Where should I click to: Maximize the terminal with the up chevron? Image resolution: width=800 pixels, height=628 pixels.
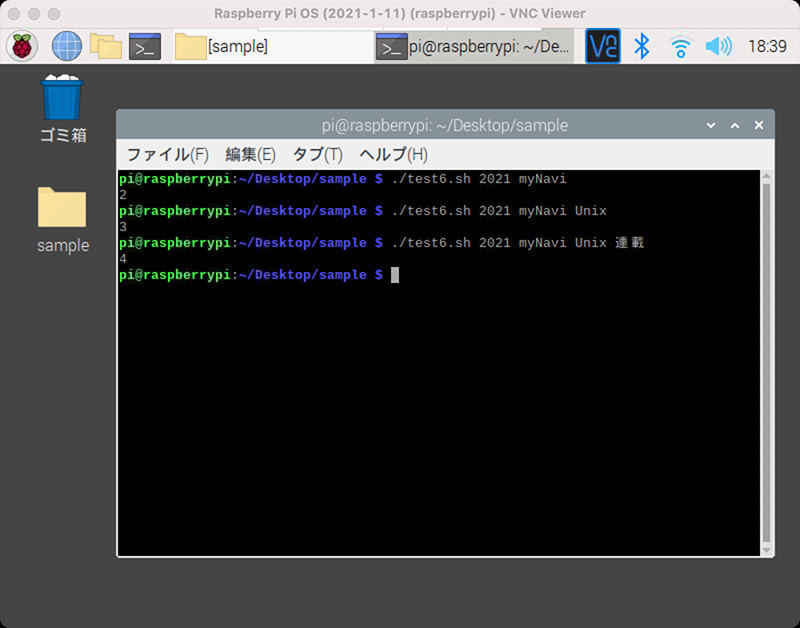(735, 125)
